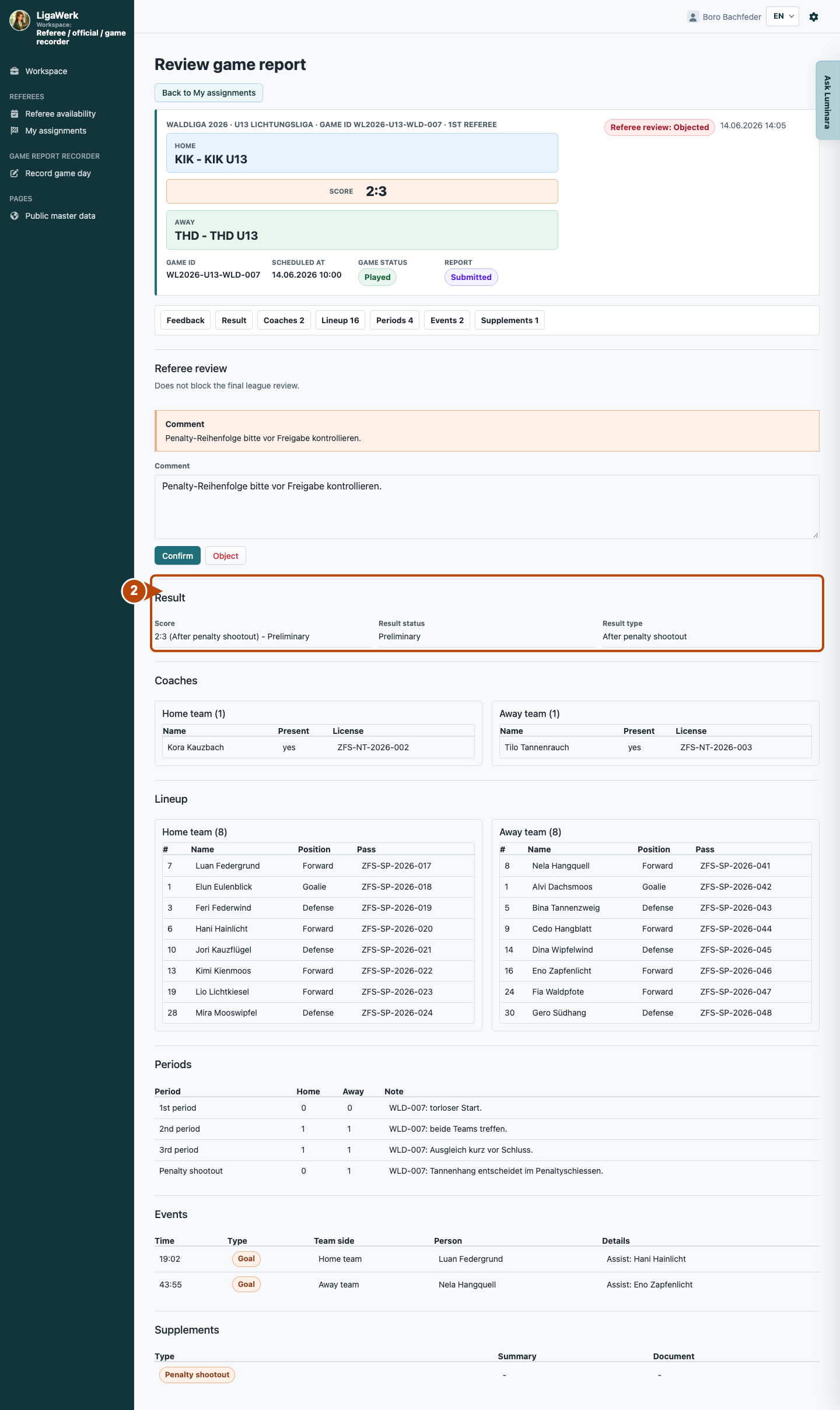840x1410 pixels.
Task: Click coach name Tilo Tannenrauch
Action: 537,747
